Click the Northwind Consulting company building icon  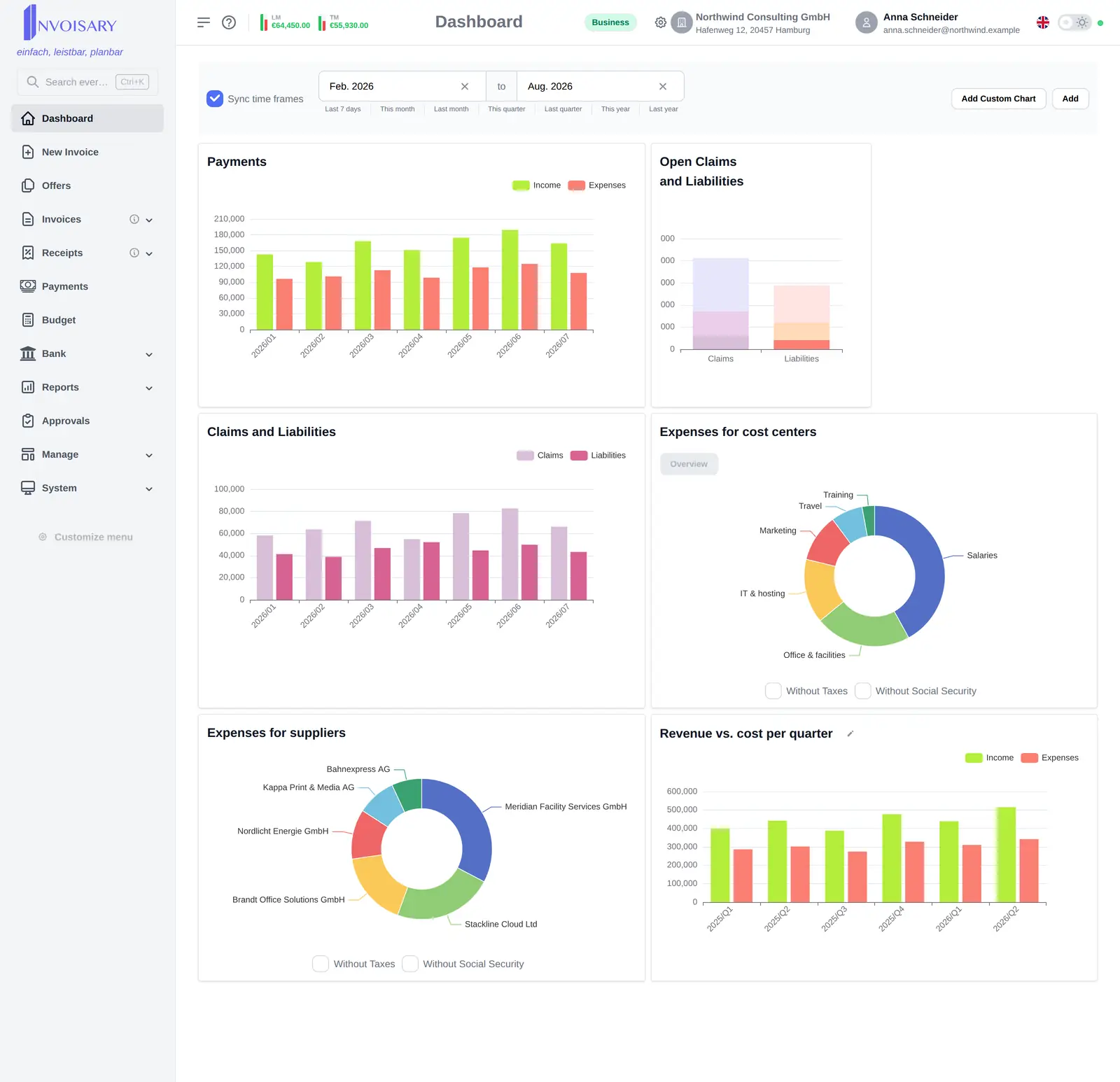682,22
